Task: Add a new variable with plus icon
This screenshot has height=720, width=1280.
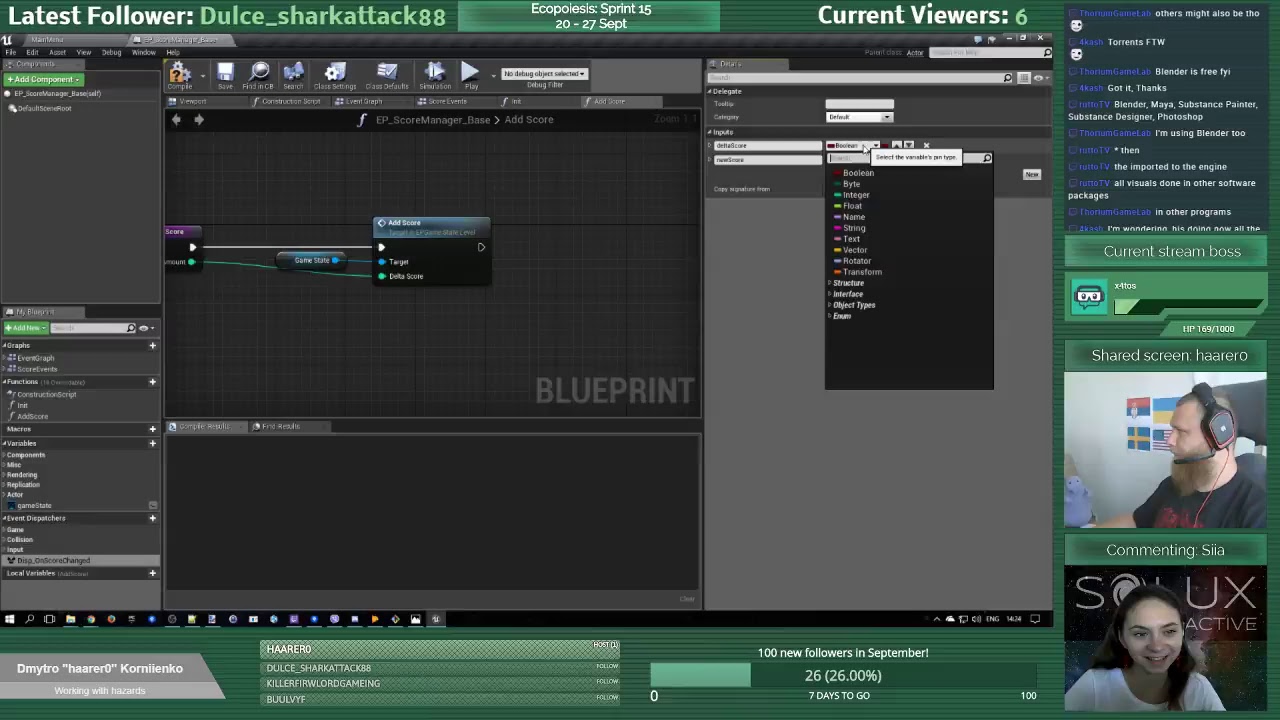Action: pyautogui.click(x=152, y=443)
